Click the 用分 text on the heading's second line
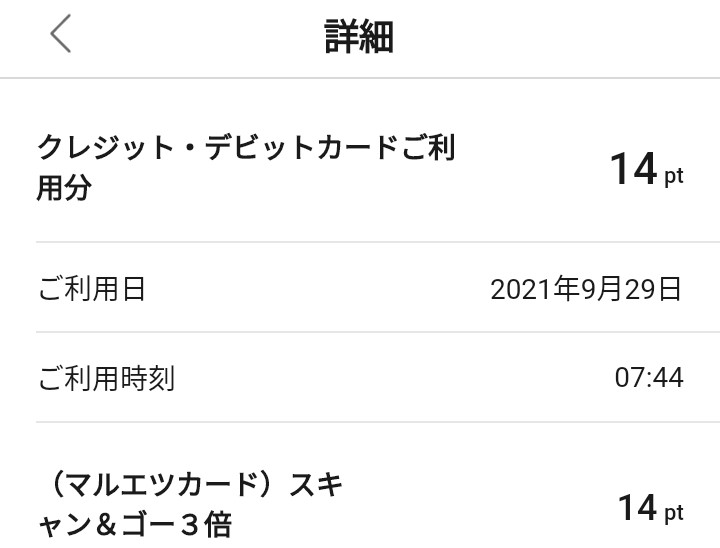 pos(64,188)
